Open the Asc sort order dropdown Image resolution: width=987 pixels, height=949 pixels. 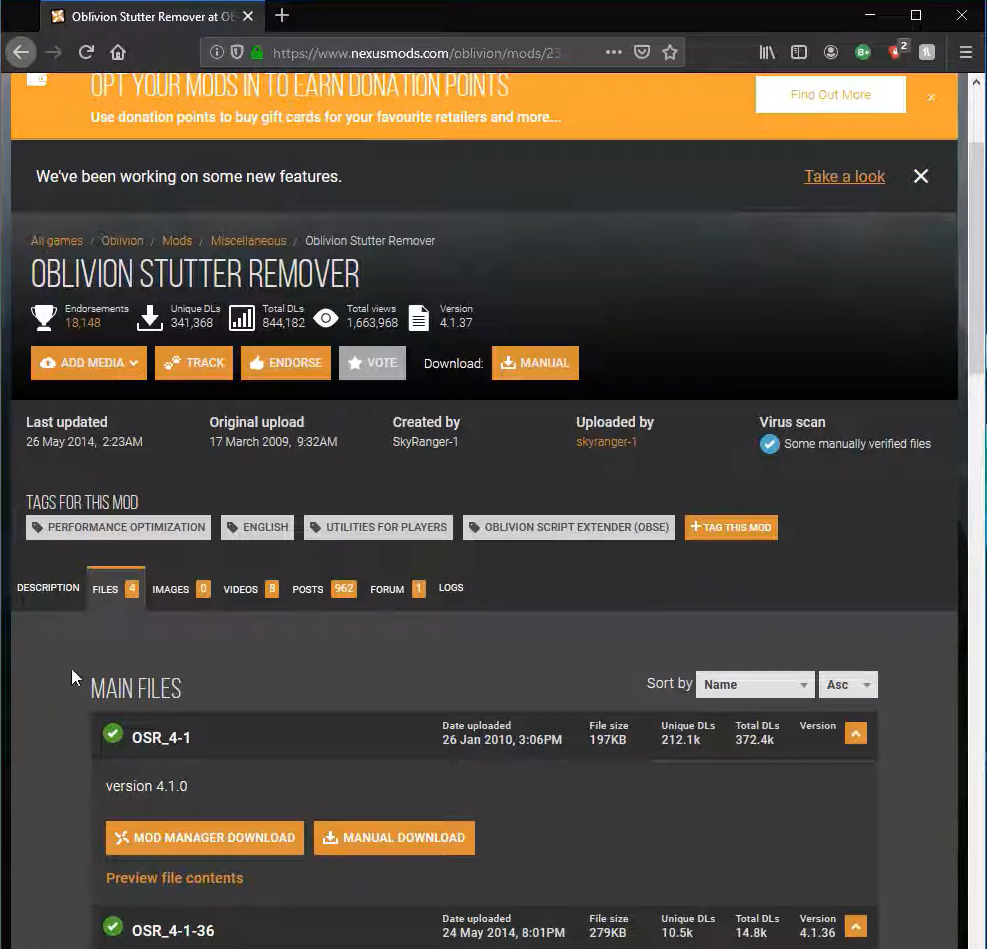(x=848, y=685)
